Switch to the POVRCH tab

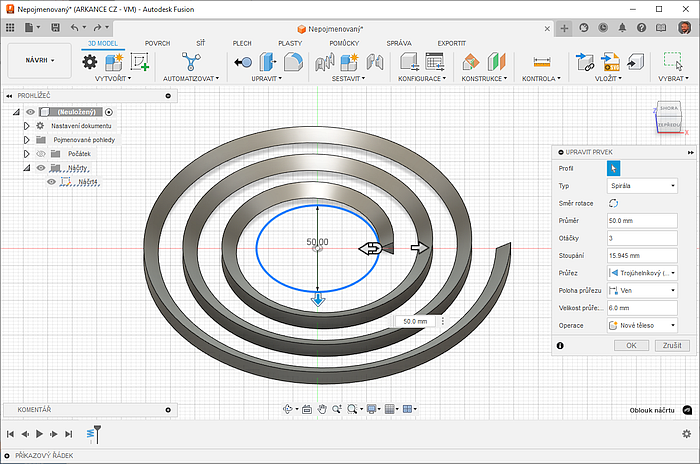pos(157,44)
